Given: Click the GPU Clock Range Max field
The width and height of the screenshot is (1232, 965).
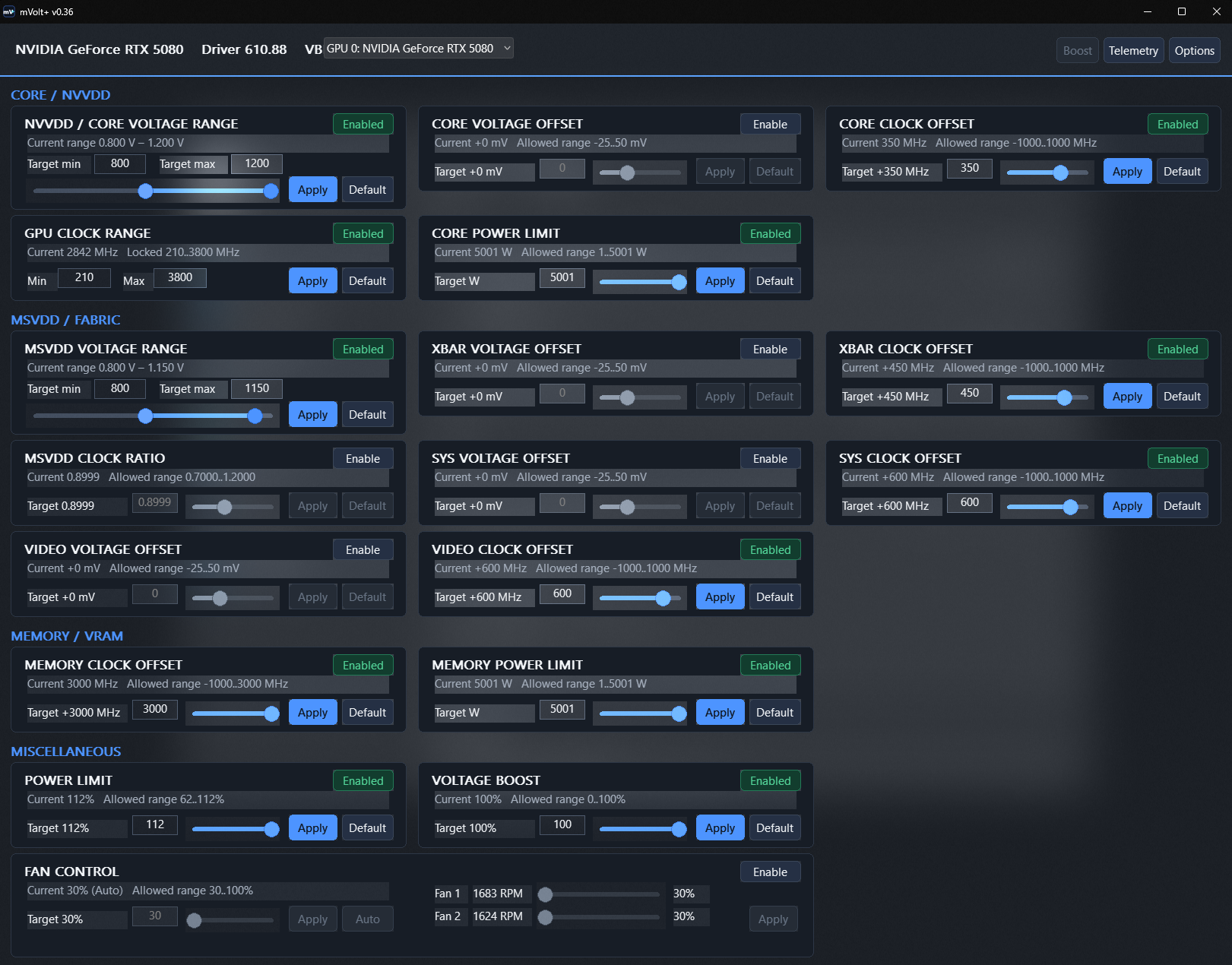Looking at the screenshot, I should pyautogui.click(x=180, y=277).
